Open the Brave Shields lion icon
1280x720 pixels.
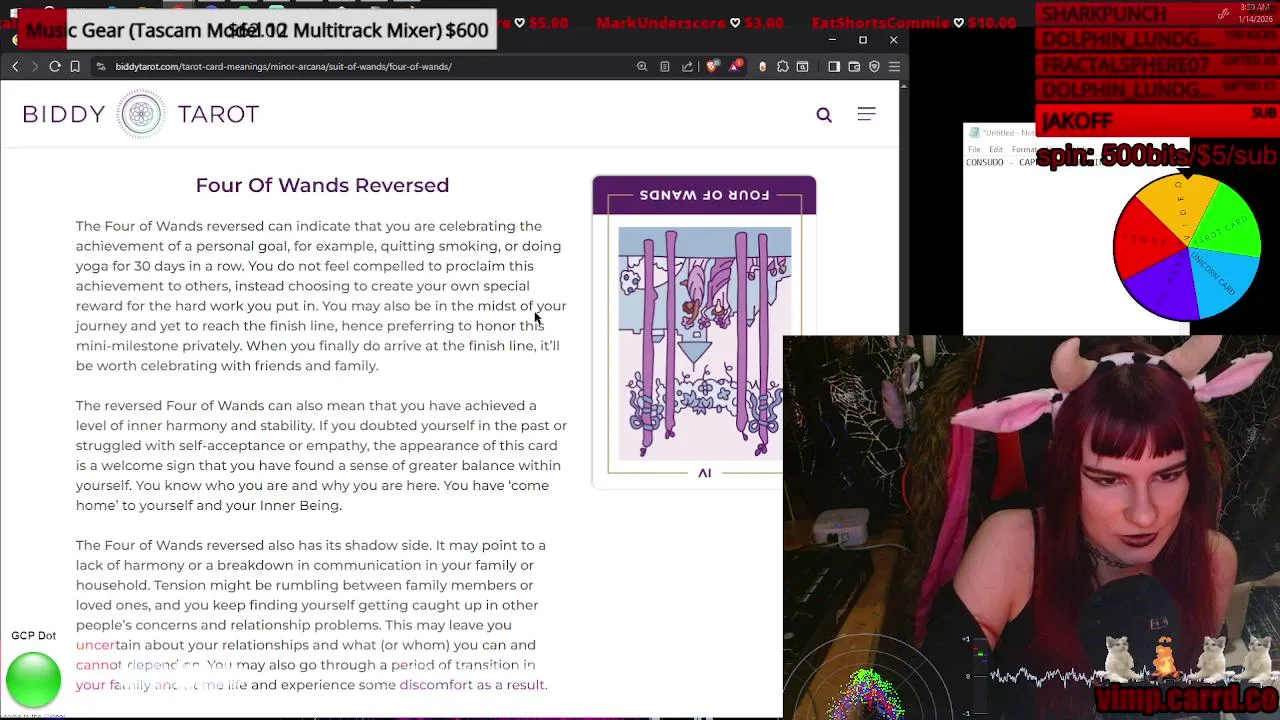712,66
